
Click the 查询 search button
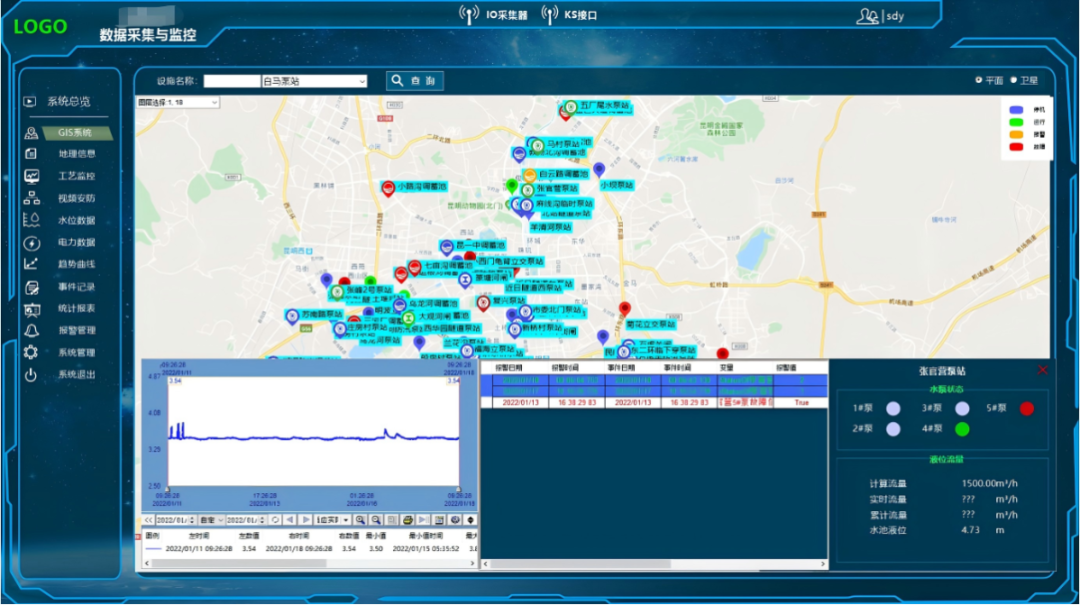click(415, 81)
